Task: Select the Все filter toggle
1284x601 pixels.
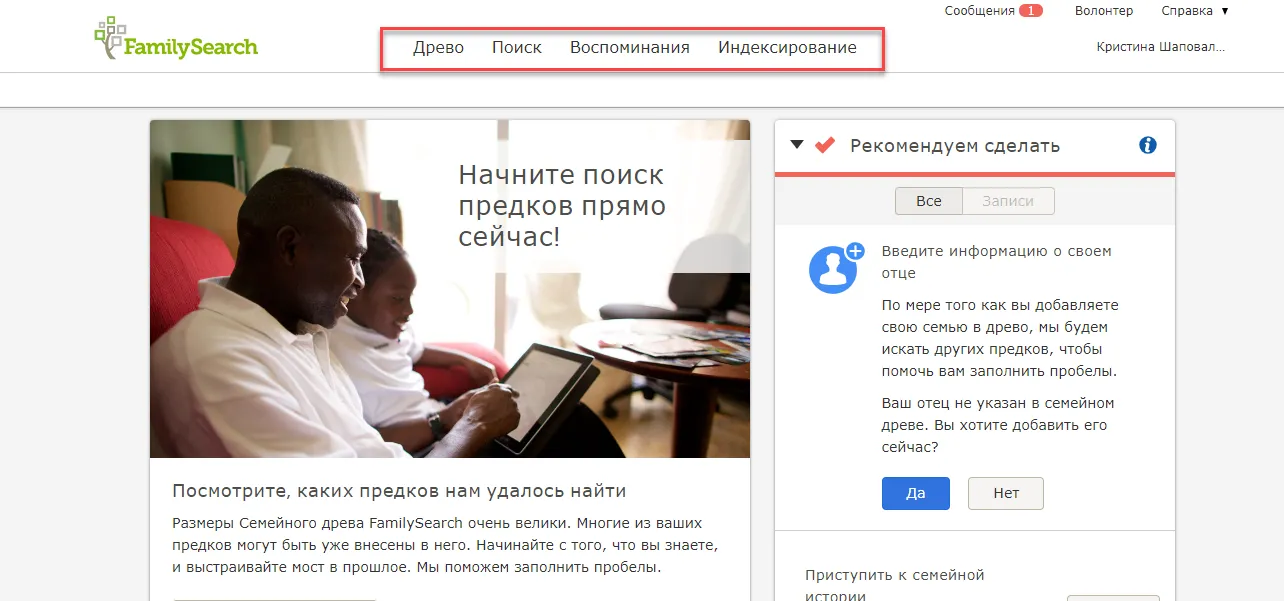Action: [928, 201]
